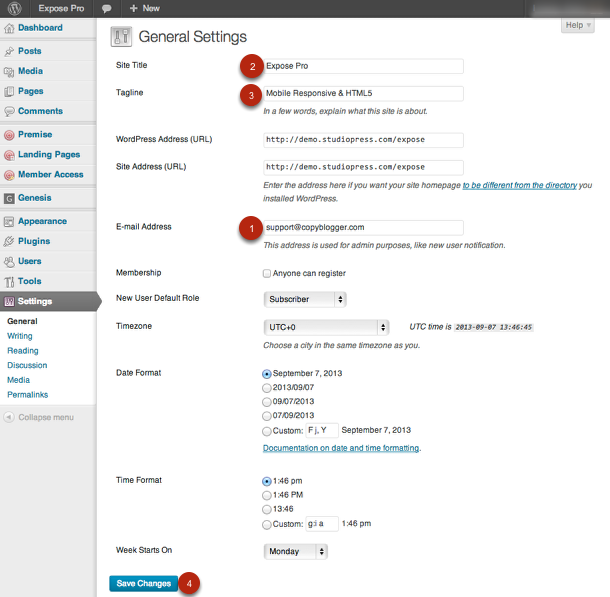The image size is (610, 597).
Task: Click the Appearance icon in the sidebar
Action: pyautogui.click(x=9, y=222)
